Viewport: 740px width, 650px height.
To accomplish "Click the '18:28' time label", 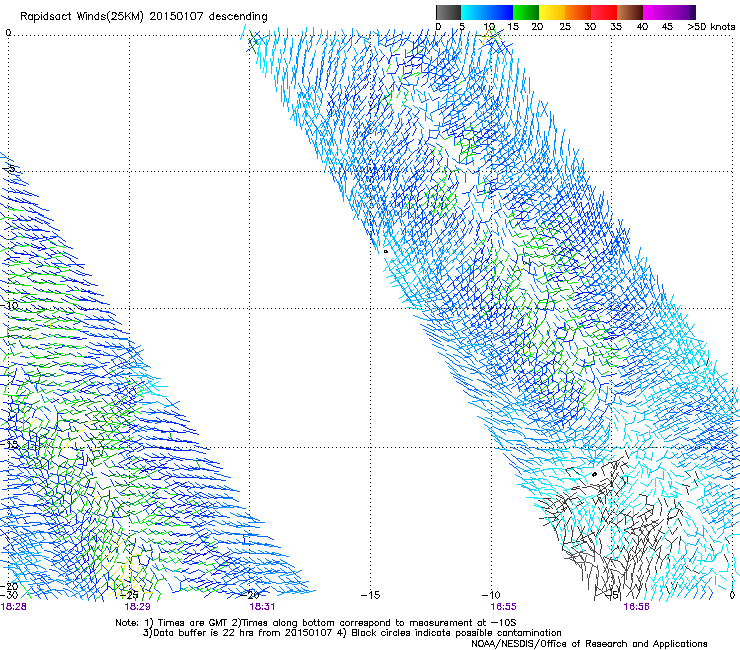I will 14,607.
